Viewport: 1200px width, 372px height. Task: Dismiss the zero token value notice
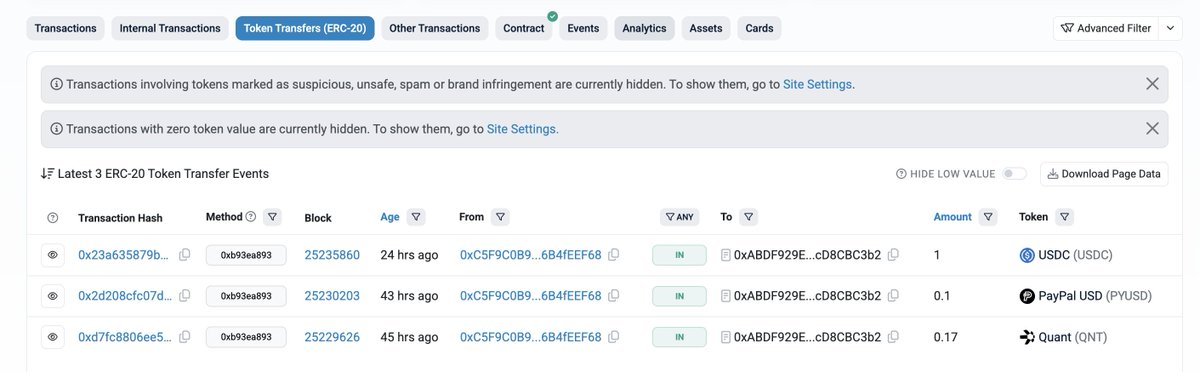point(1152,129)
